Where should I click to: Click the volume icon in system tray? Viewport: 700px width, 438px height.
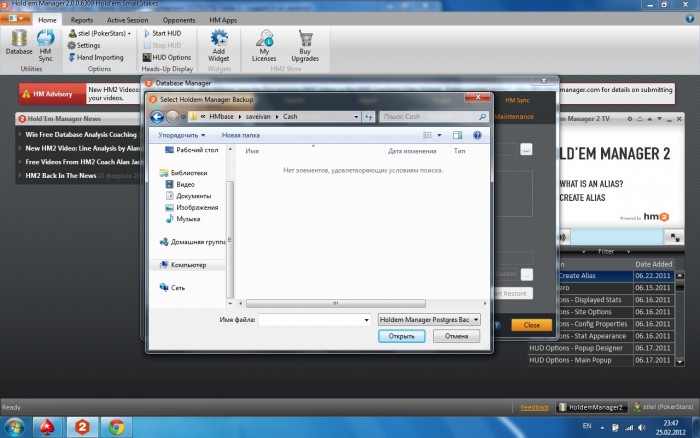[x=642, y=427]
